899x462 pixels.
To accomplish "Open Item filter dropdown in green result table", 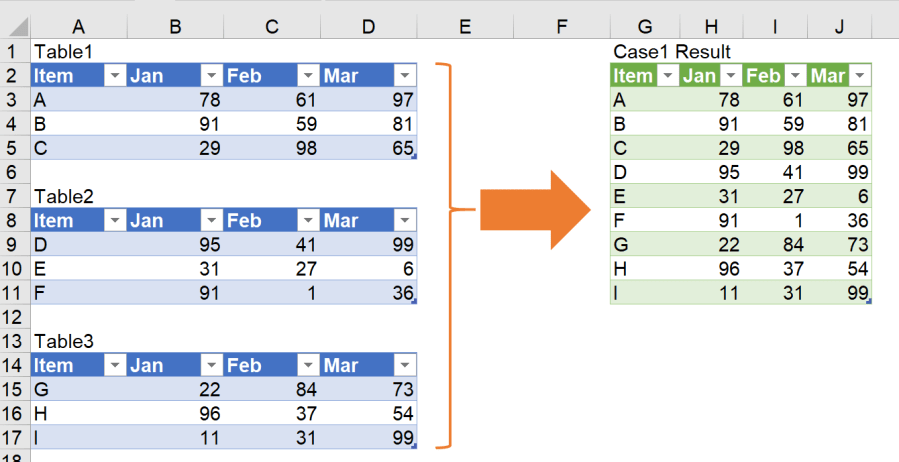I will [x=665, y=76].
